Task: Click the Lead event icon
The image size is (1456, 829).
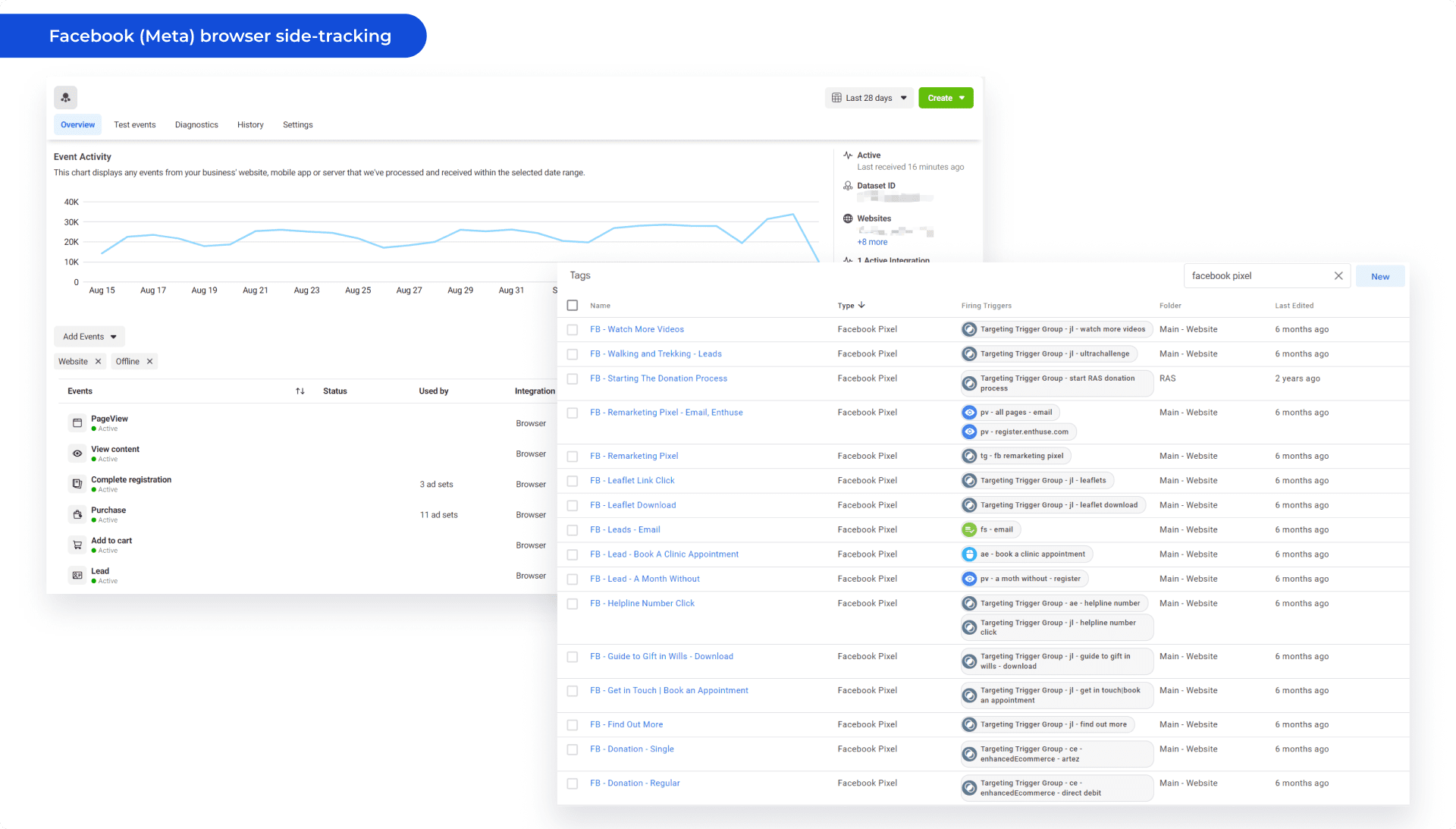Action: [77, 576]
